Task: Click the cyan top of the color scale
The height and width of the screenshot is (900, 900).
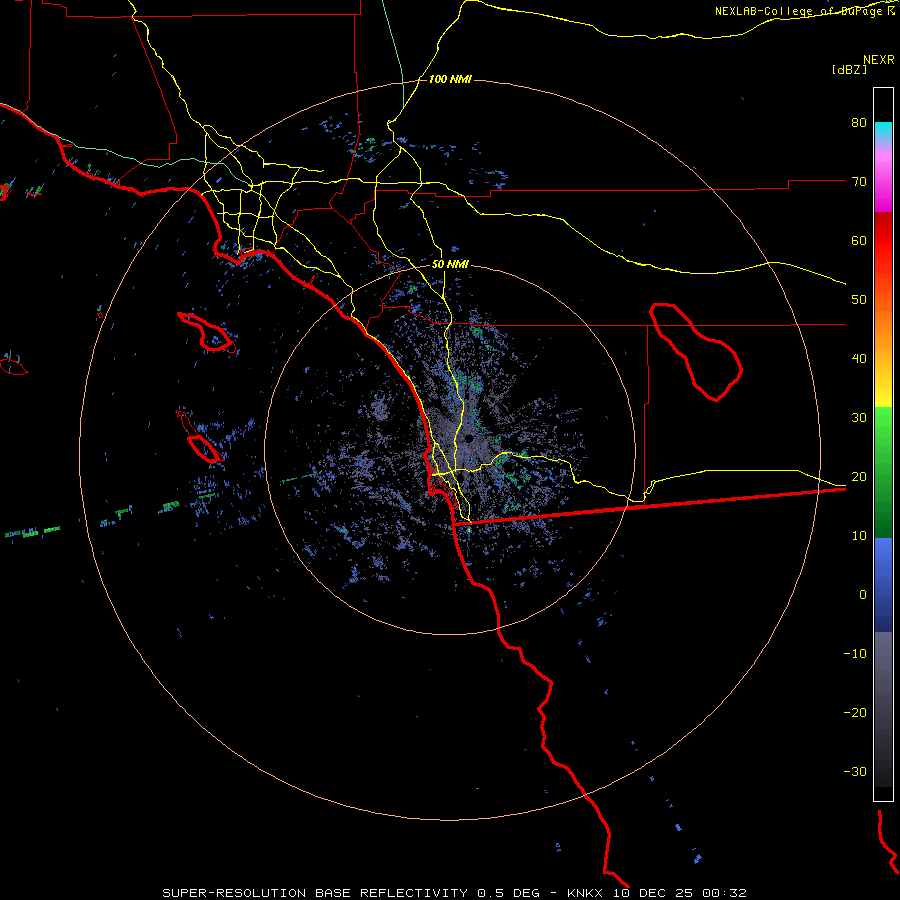Action: tap(883, 132)
